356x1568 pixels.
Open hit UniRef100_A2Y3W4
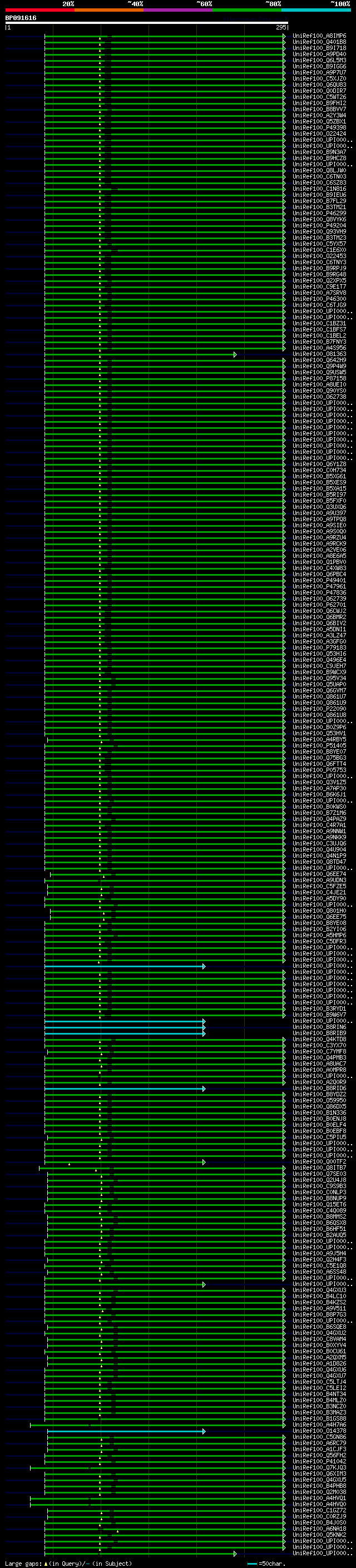[319, 116]
